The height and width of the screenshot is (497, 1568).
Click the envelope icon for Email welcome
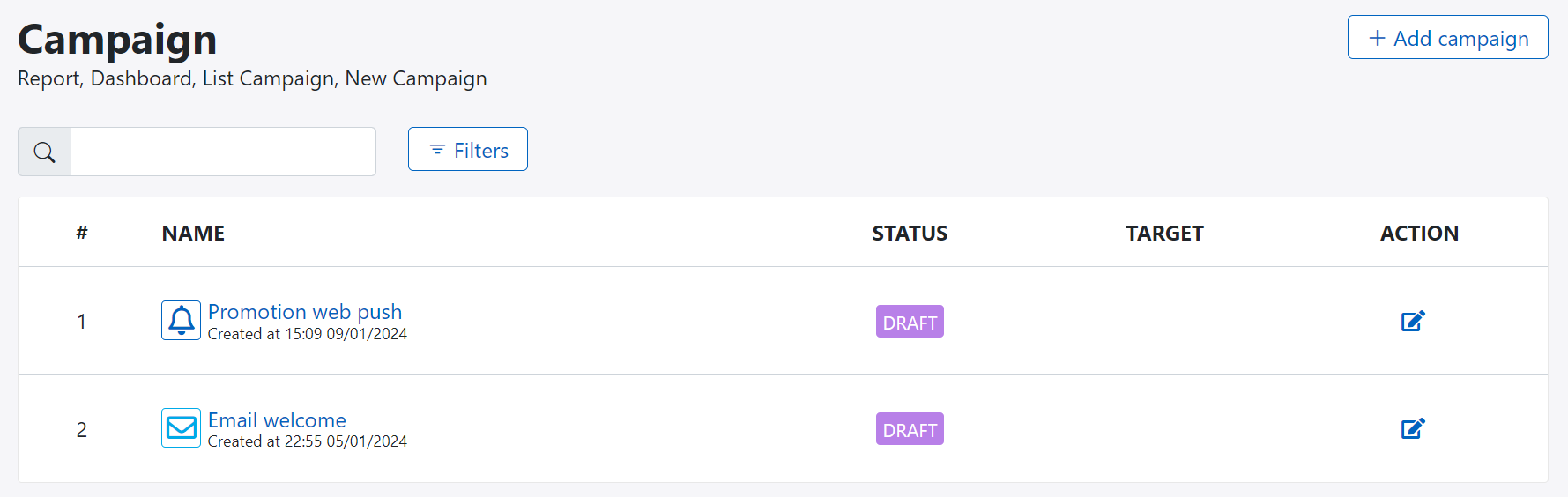pyautogui.click(x=181, y=428)
